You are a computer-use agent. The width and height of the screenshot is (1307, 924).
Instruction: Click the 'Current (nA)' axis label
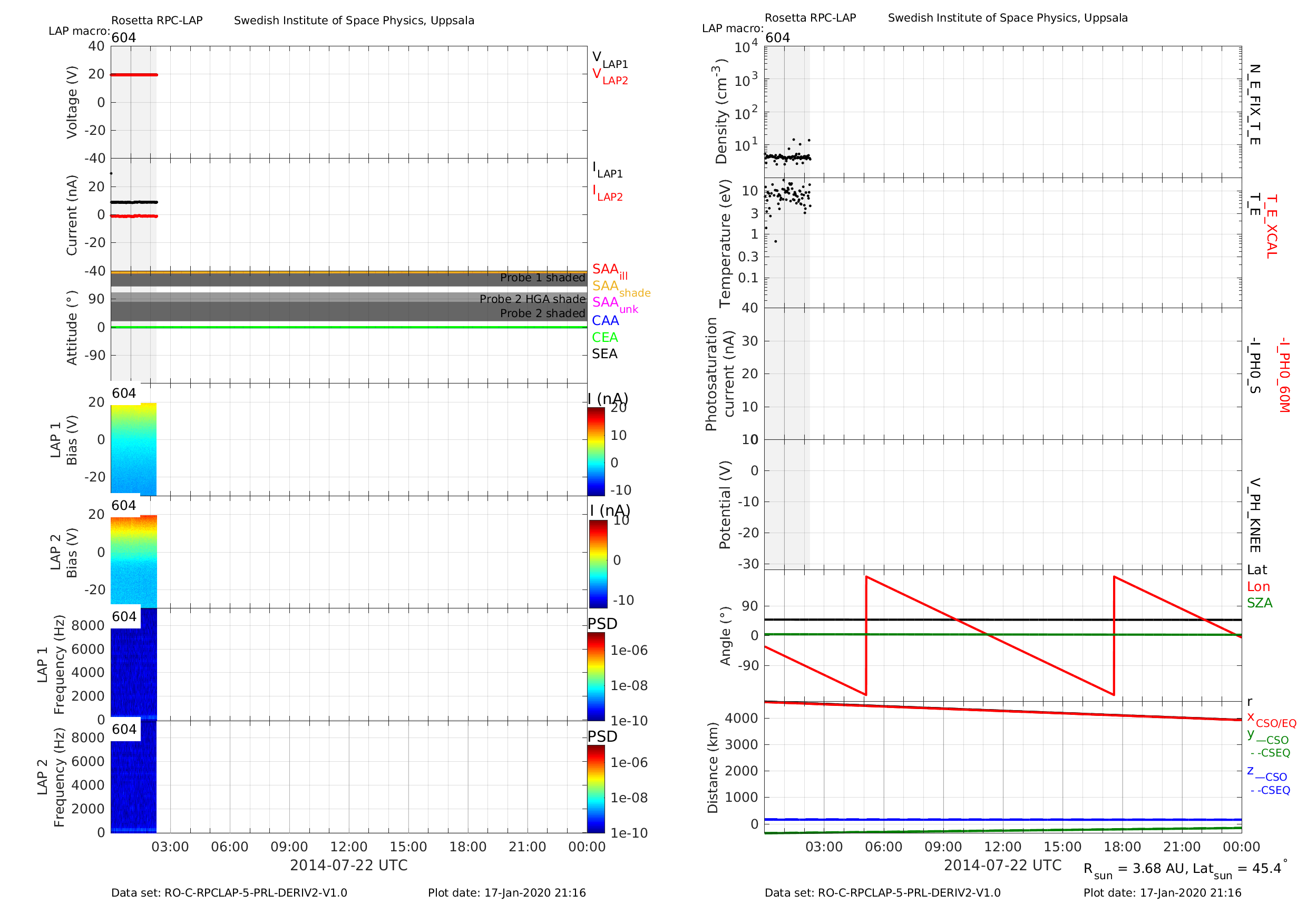click(x=72, y=215)
